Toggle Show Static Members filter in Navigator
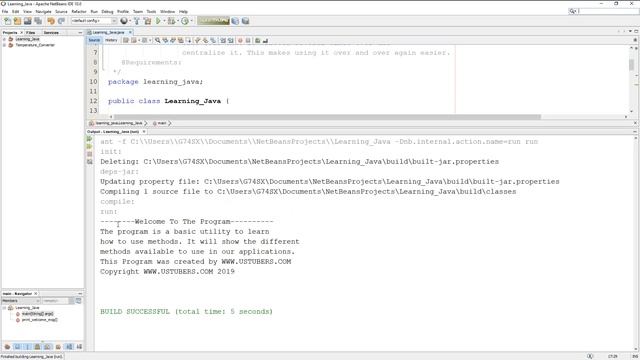 point(27,347)
